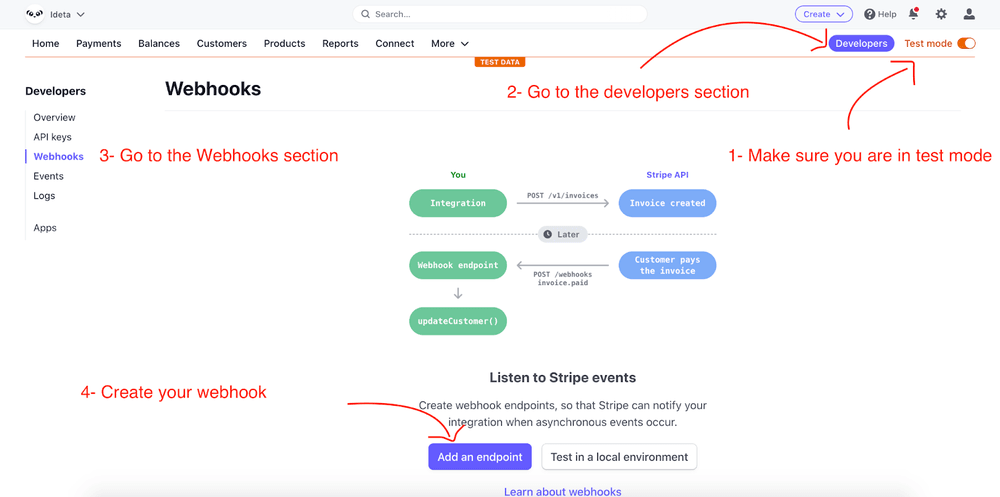
Task: Click the Webhook endpoint diagram node
Action: click(x=458, y=265)
